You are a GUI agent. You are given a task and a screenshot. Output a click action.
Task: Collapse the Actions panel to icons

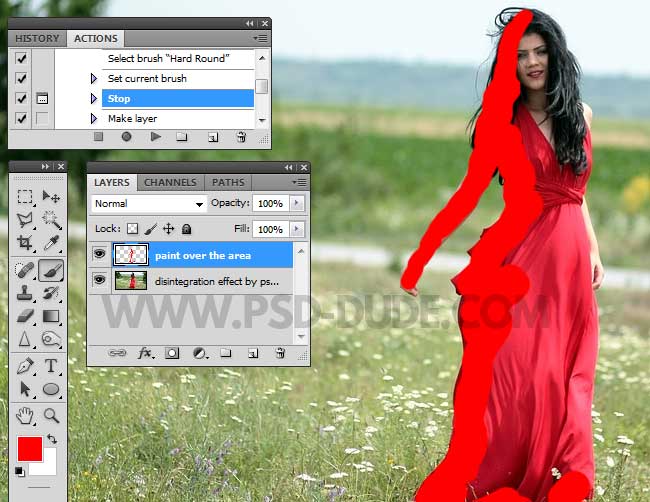tap(250, 24)
